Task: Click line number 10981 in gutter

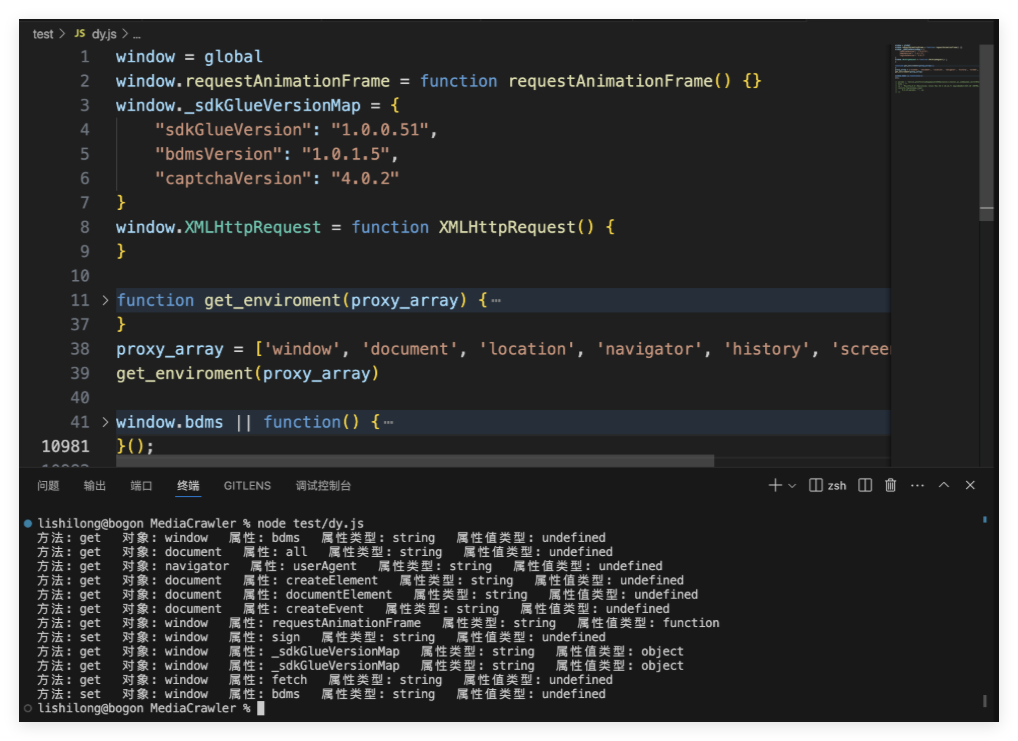Action: [66, 446]
